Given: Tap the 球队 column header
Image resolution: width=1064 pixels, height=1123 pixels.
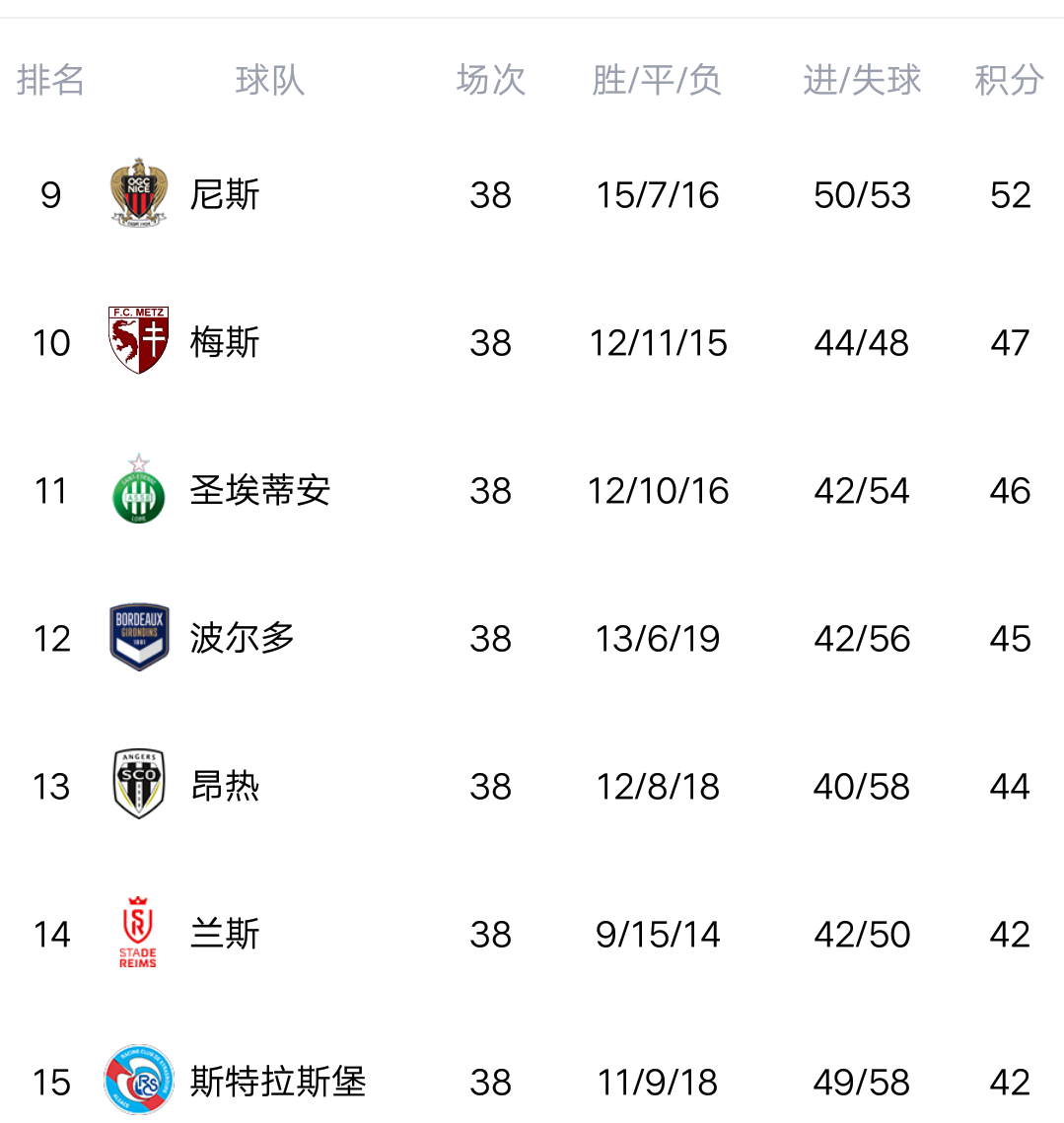Looking at the screenshot, I should point(270,80).
